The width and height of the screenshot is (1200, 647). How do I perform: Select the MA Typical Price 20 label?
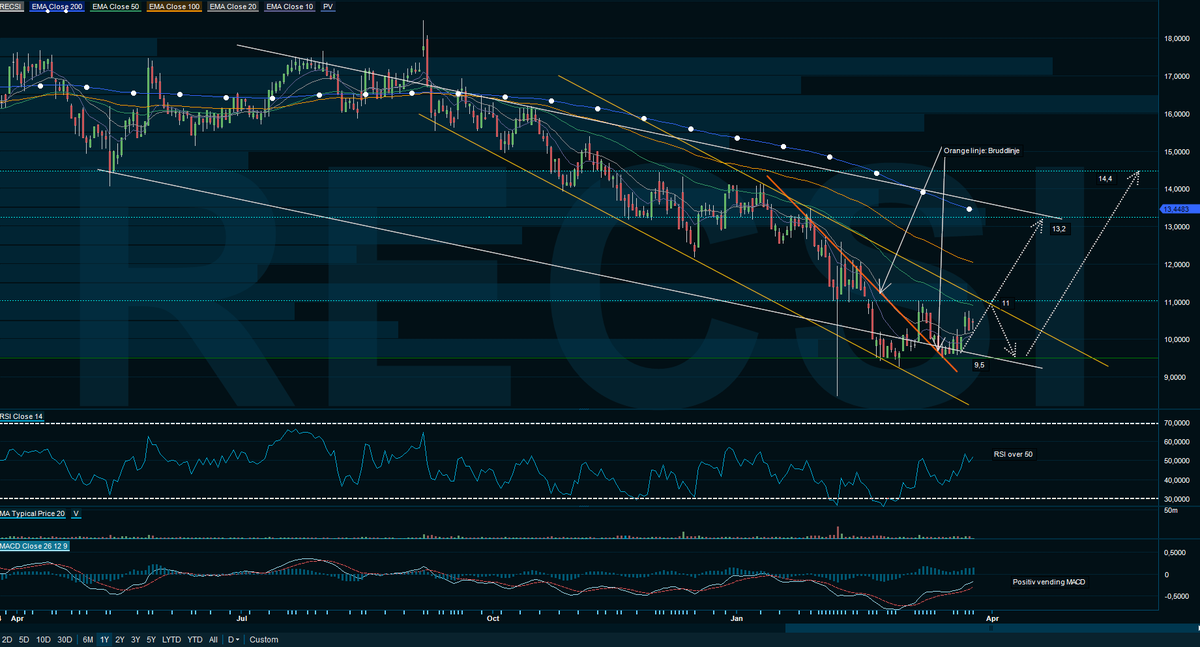(33, 513)
